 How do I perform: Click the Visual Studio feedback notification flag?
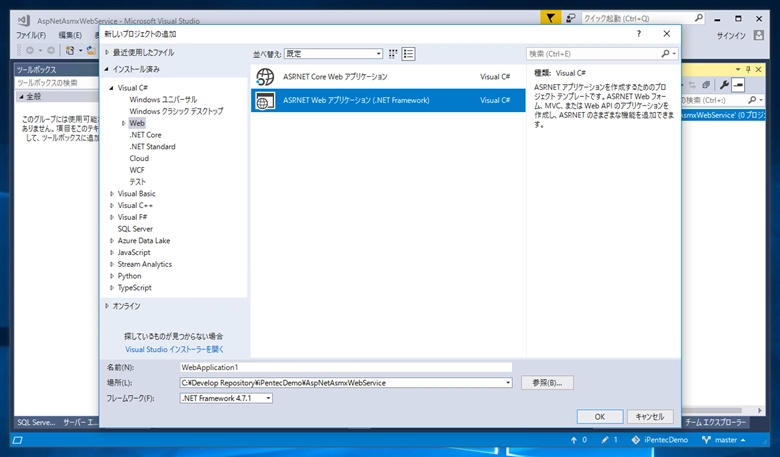point(551,18)
